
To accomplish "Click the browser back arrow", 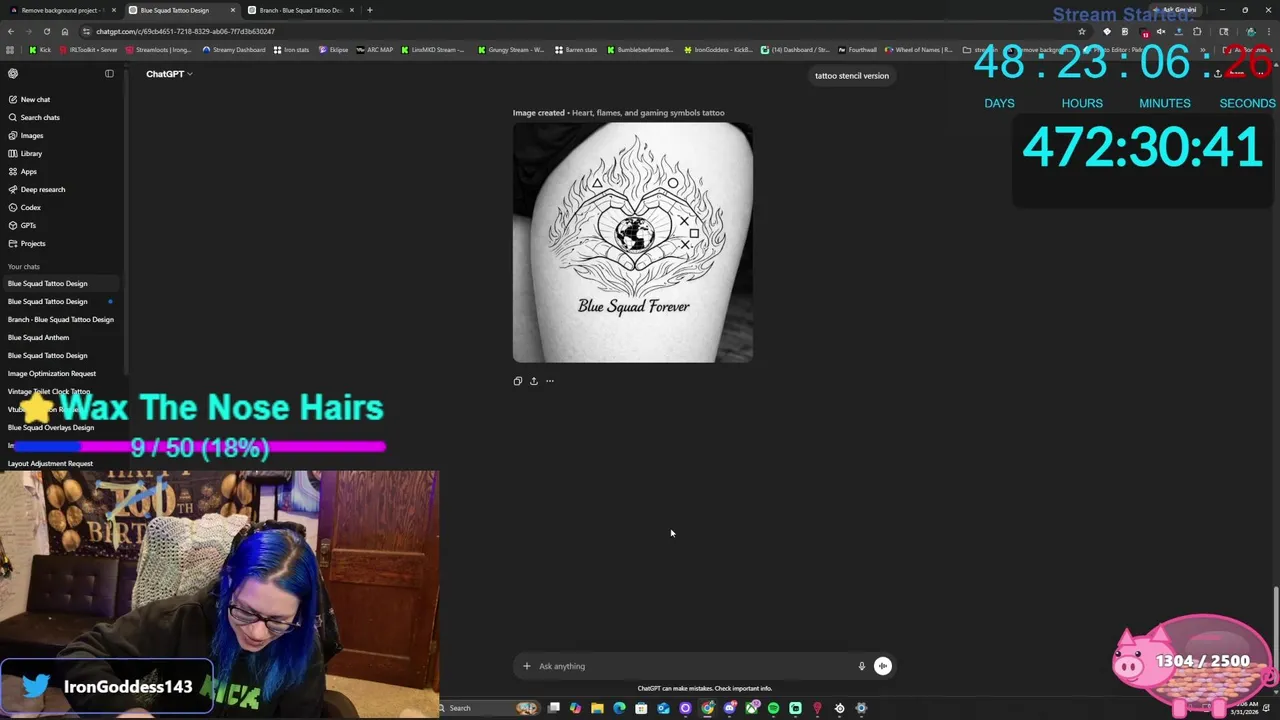I will coord(10,31).
